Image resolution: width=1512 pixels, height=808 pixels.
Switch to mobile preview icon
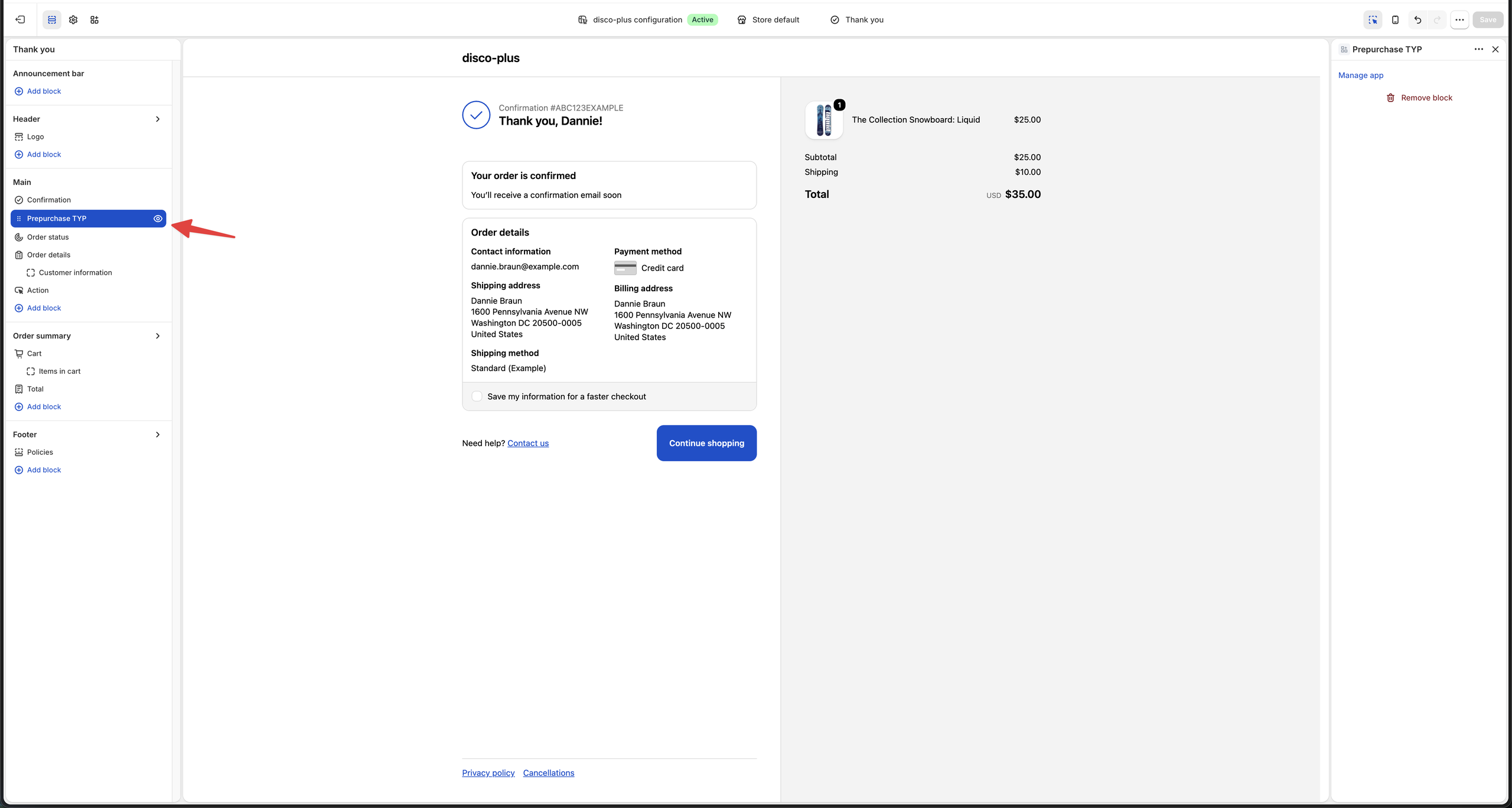tap(1395, 19)
